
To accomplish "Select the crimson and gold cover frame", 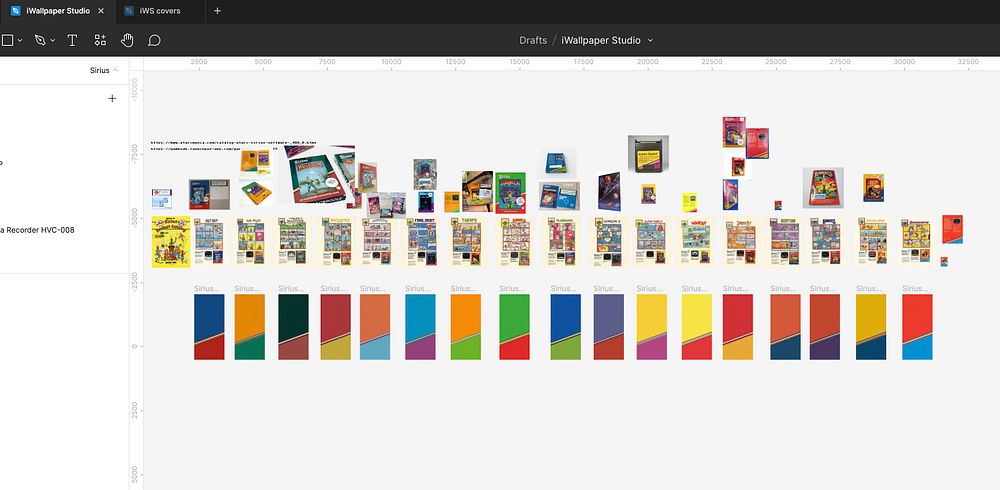I will (335, 327).
